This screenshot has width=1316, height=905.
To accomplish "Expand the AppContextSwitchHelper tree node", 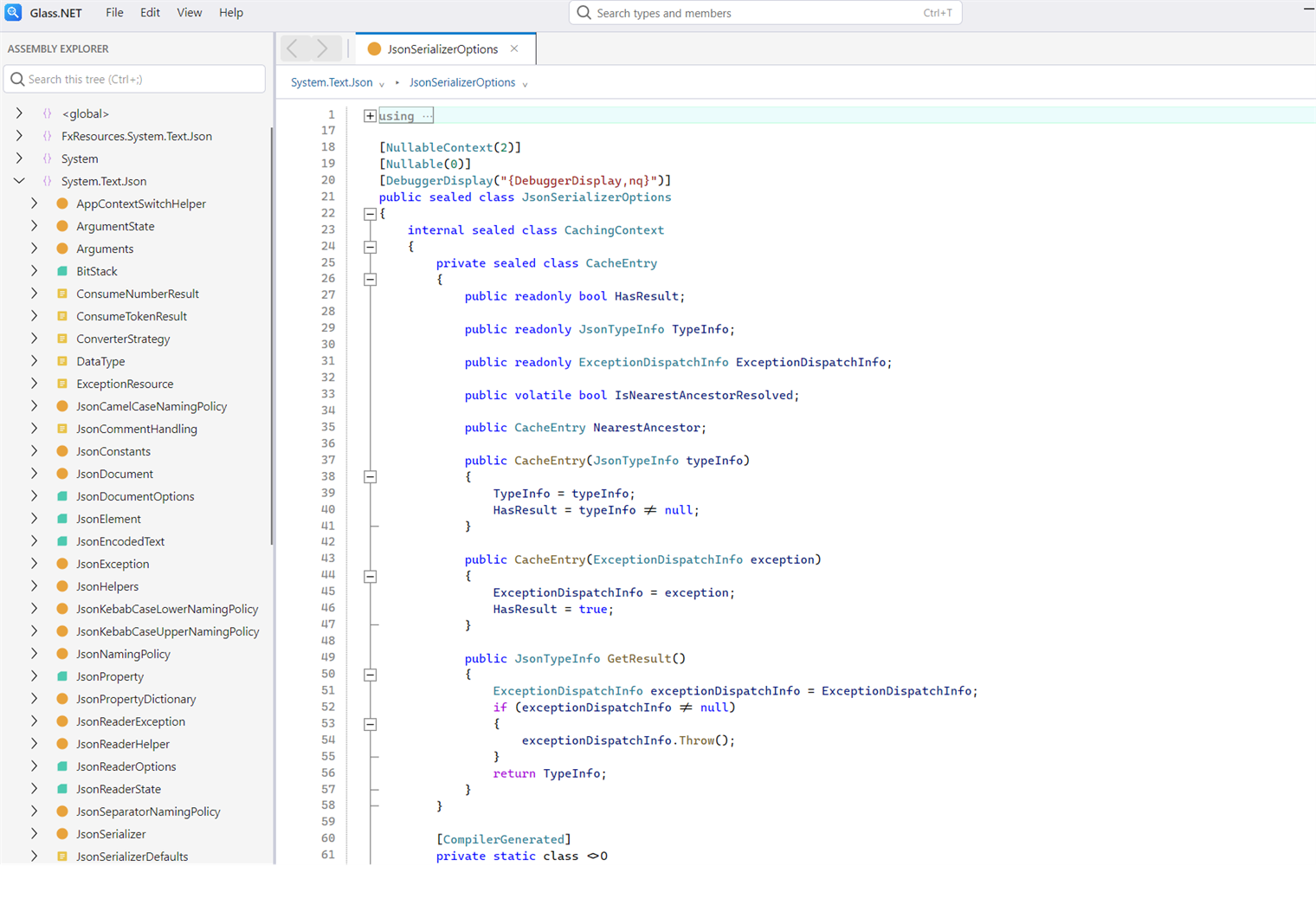I will tap(34, 204).
